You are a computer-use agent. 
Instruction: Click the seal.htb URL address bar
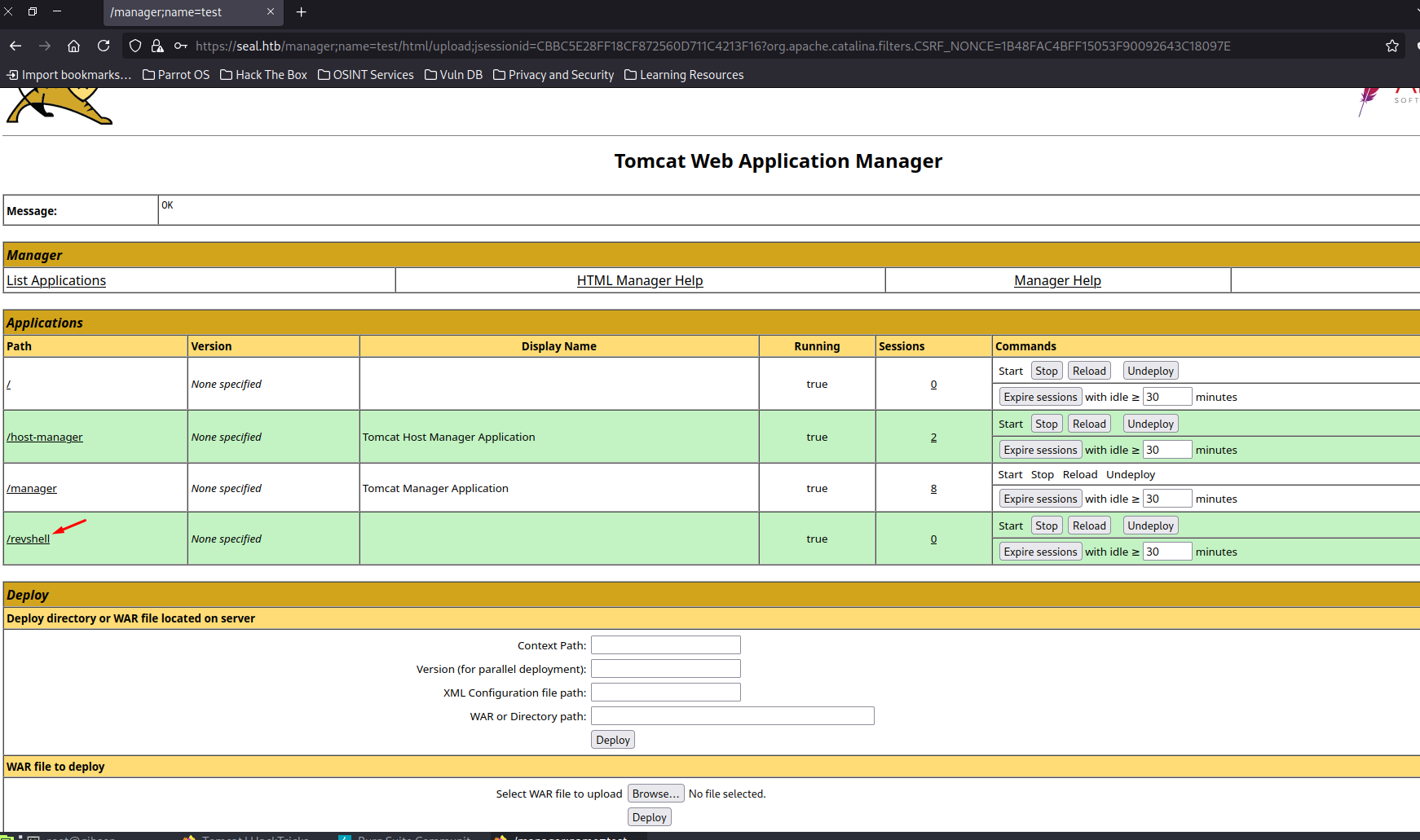[x=713, y=46]
